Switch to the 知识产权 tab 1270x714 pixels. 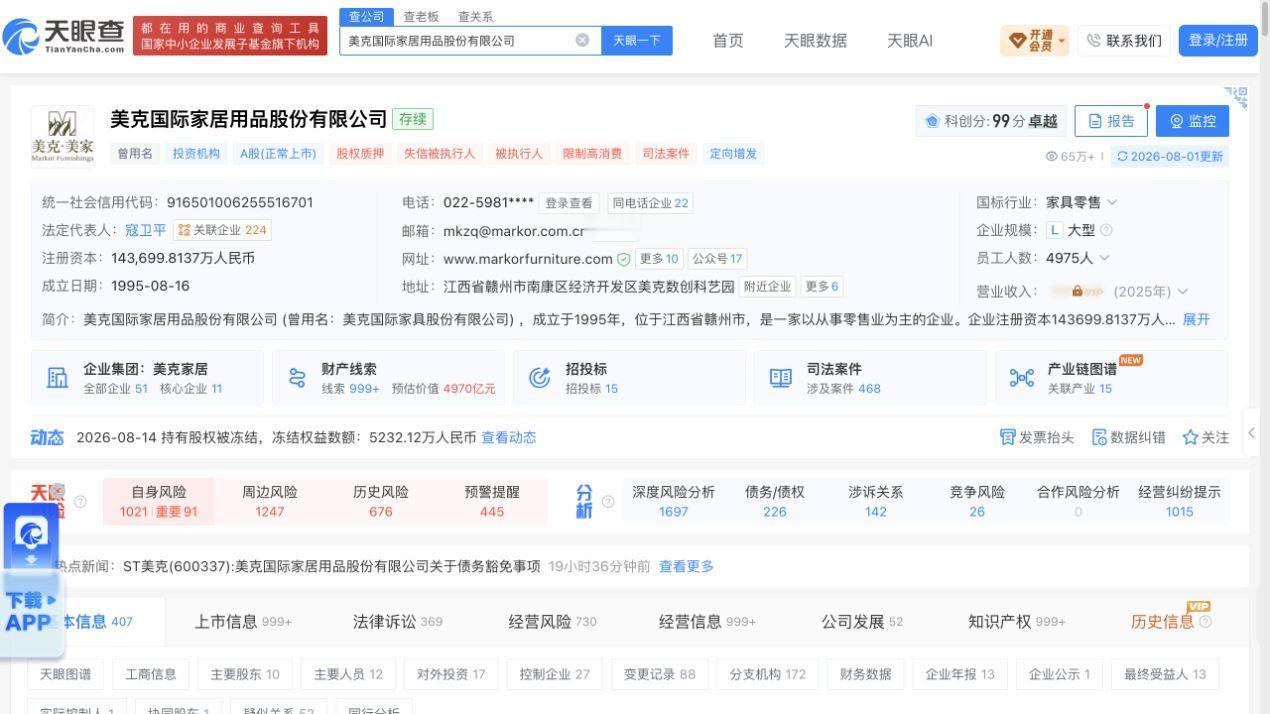click(x=1016, y=621)
